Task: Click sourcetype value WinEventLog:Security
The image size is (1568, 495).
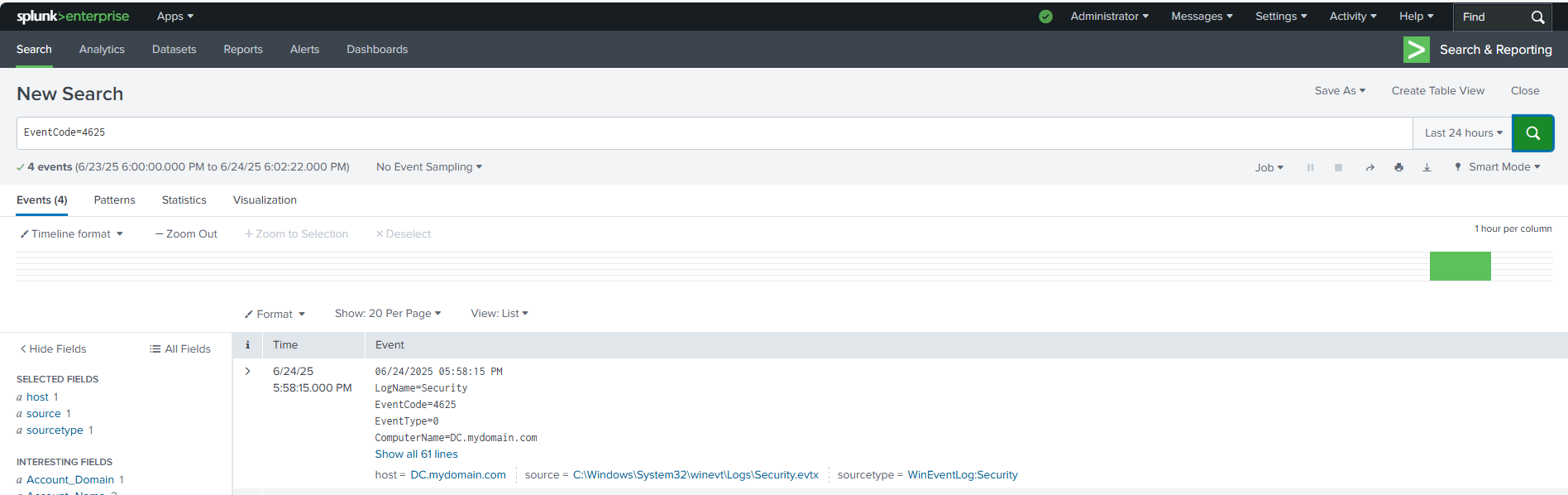Action: click(963, 475)
